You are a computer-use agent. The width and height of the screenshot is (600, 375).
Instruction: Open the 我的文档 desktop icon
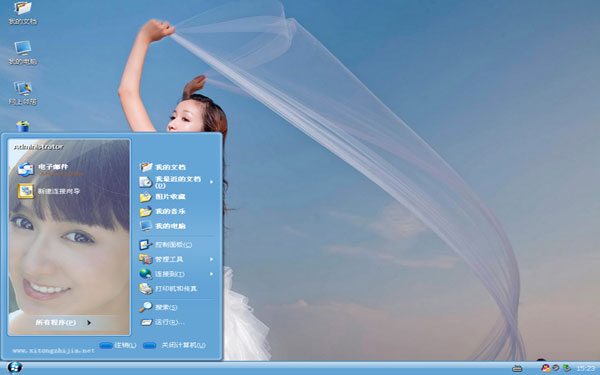23,12
